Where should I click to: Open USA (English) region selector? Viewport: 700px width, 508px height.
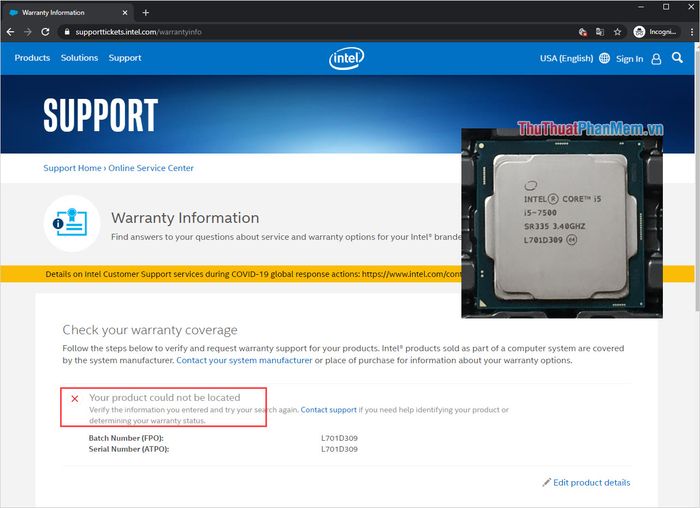[x=567, y=58]
